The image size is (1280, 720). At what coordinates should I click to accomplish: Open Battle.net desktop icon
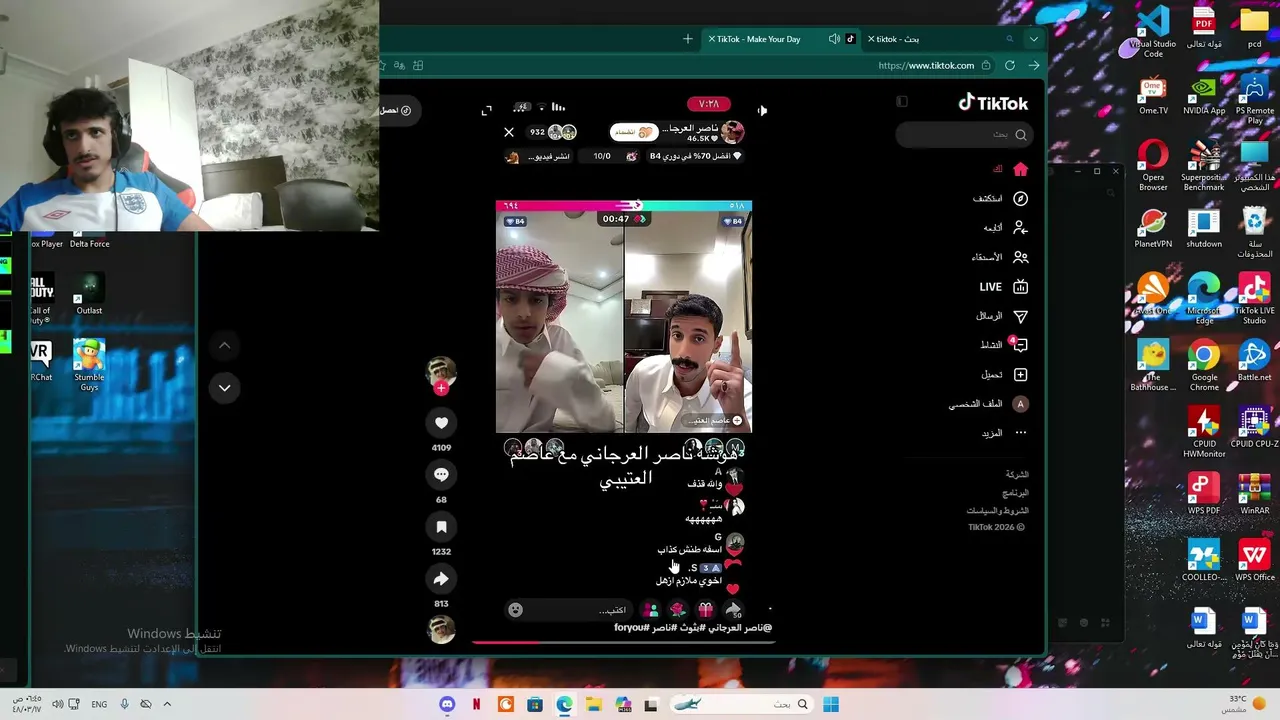point(1254,361)
